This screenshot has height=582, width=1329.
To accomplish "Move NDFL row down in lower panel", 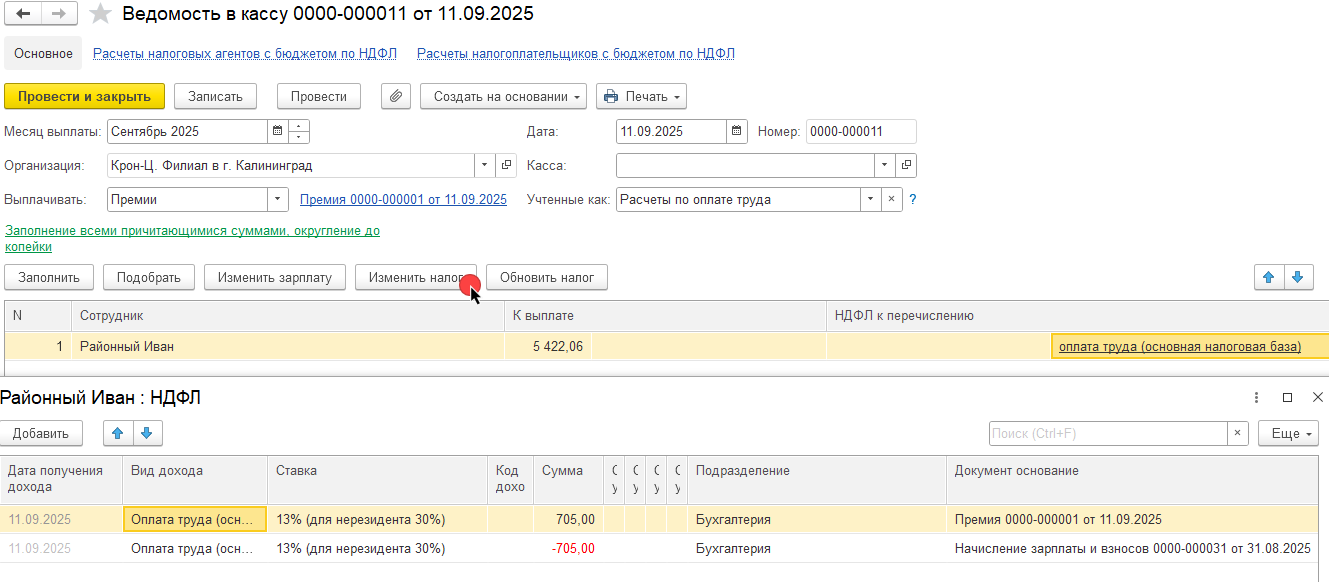I will [x=147, y=433].
